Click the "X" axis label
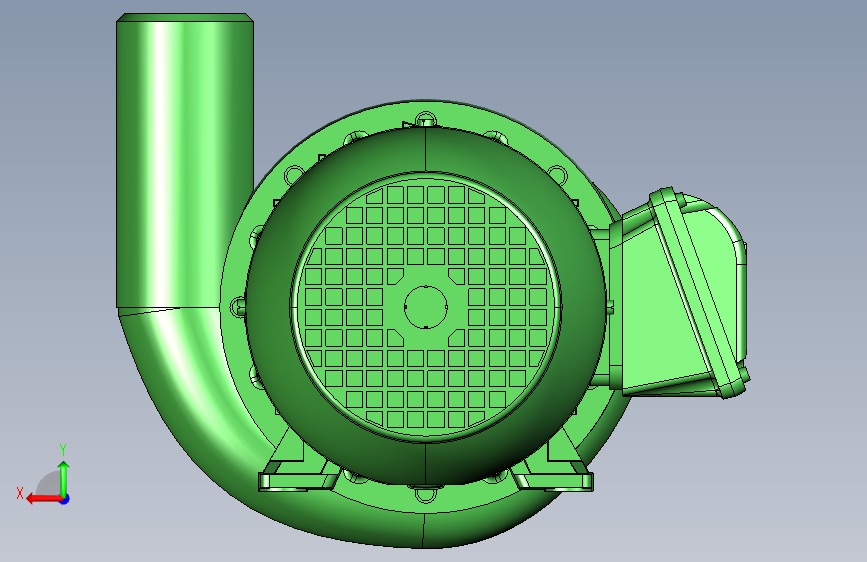This screenshot has width=867, height=562. point(20,493)
